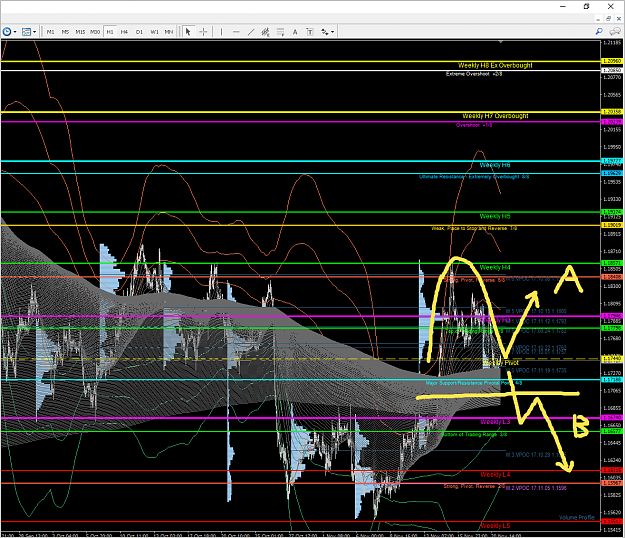Click the 'Weekly L4' level label
The width and height of the screenshot is (625, 538).
495,475
